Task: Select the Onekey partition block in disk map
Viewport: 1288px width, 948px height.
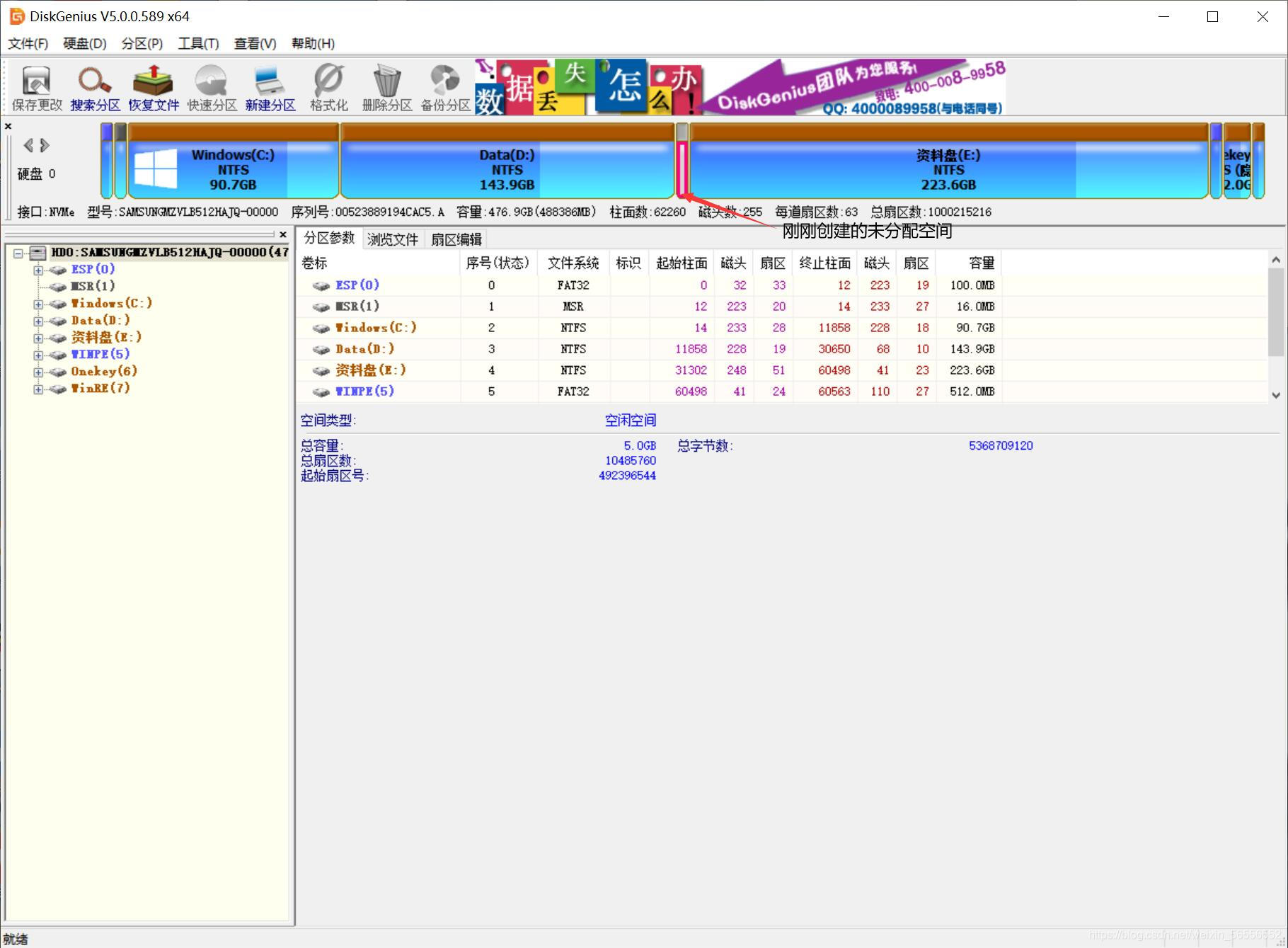Action: click(1237, 161)
